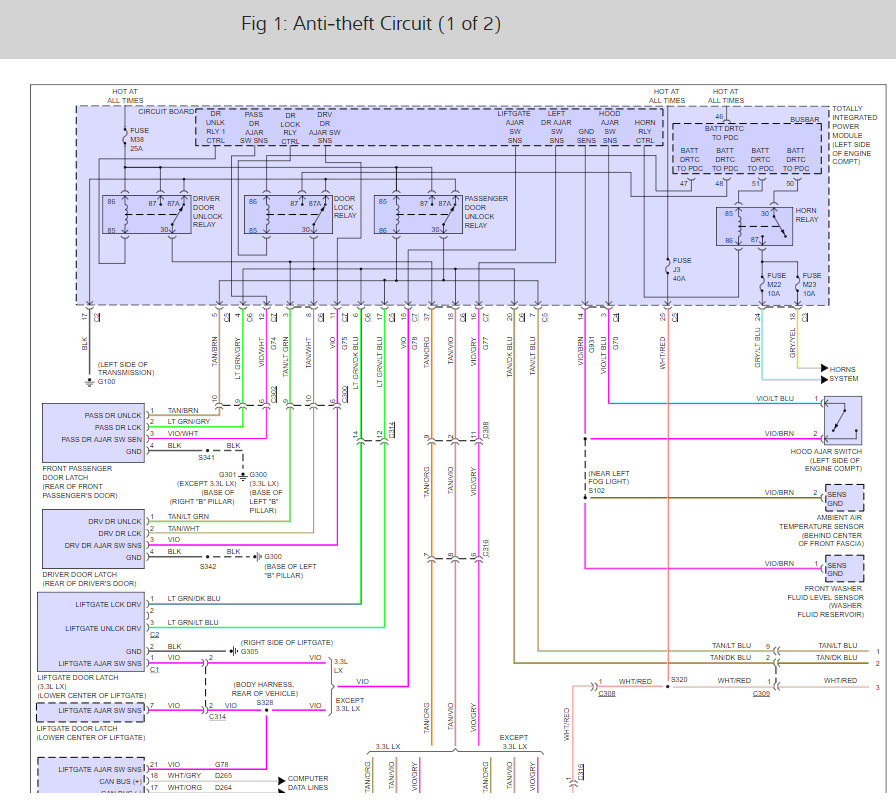Click the NEAR LEFT FOG LIGHT note
The image size is (896, 800).
pos(609,477)
